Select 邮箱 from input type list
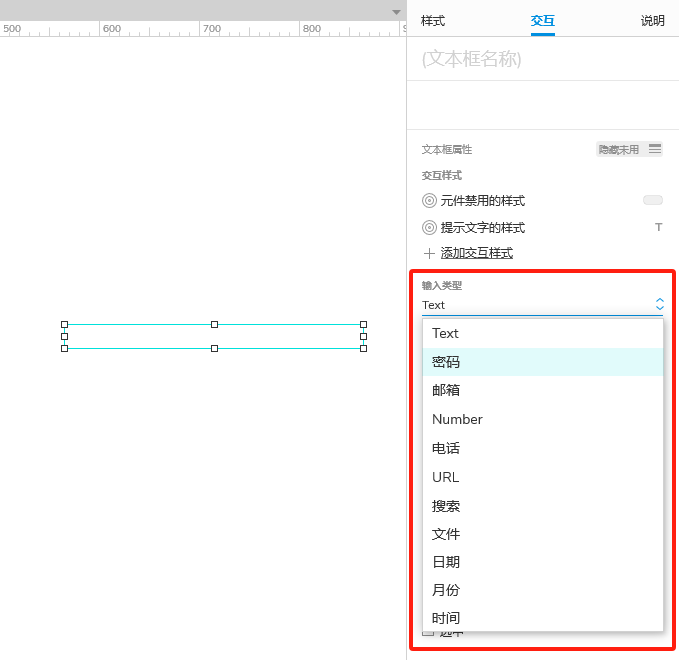The height and width of the screenshot is (660, 679). [x=543, y=390]
